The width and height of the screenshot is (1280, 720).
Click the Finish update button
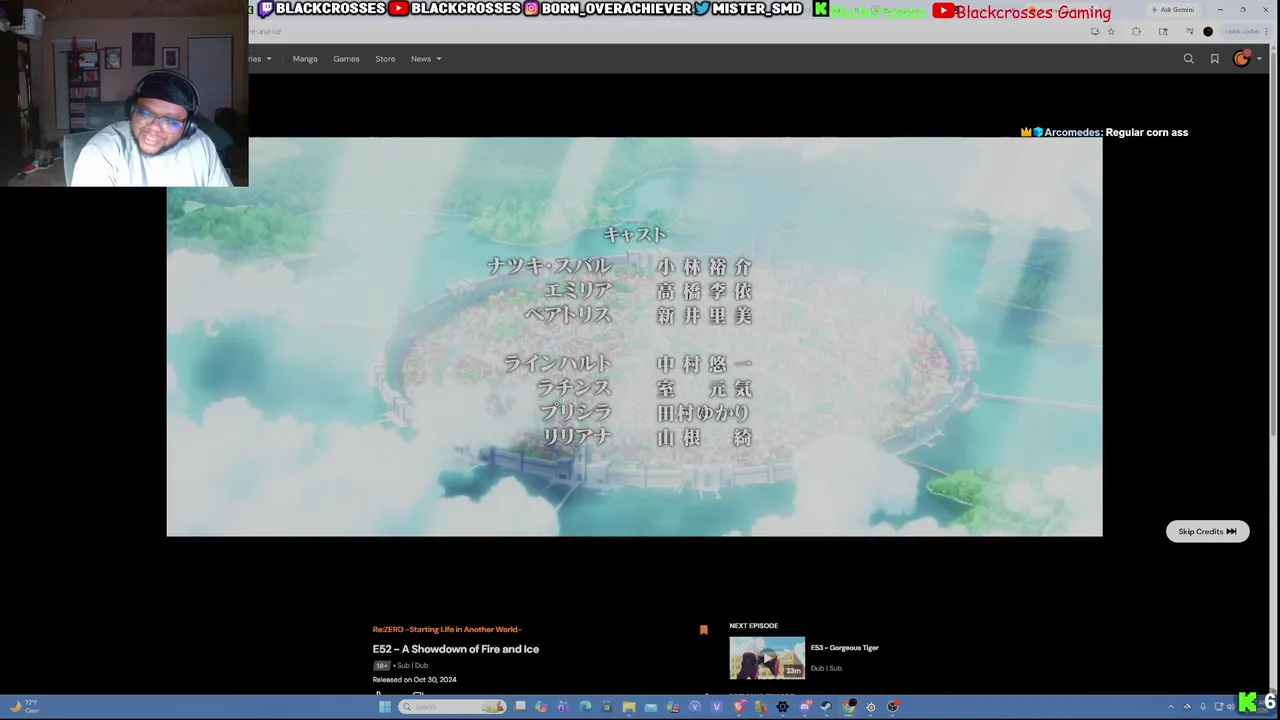(x=1241, y=32)
